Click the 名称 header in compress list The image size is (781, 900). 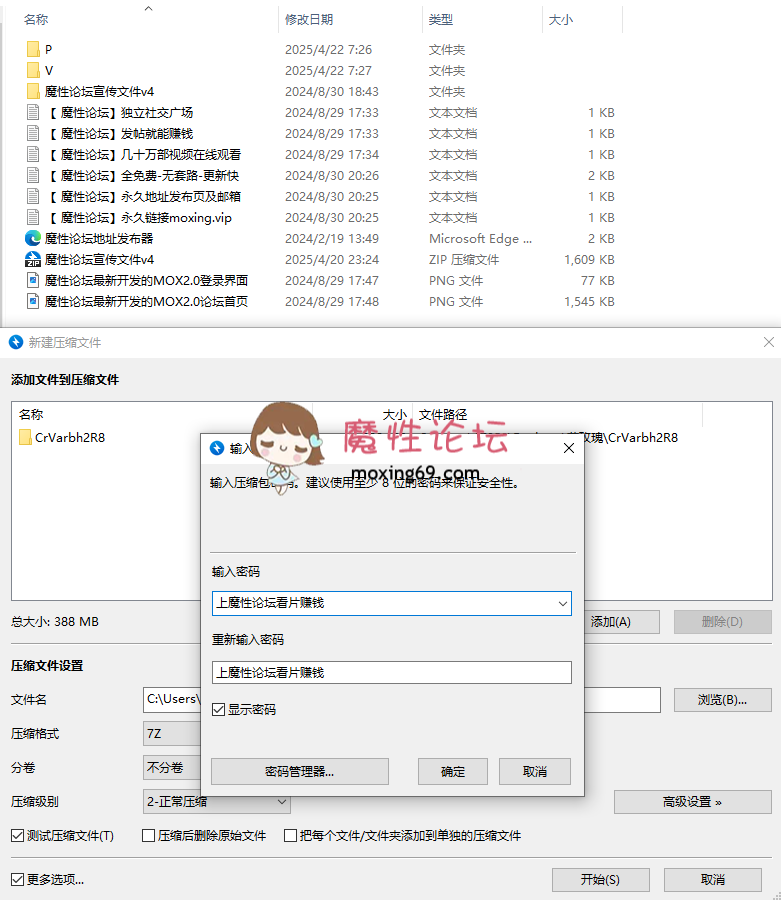[x=31, y=414]
